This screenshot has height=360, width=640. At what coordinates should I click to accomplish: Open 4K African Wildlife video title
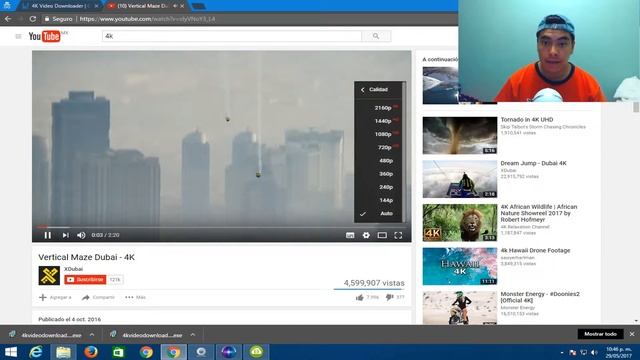tap(539, 213)
